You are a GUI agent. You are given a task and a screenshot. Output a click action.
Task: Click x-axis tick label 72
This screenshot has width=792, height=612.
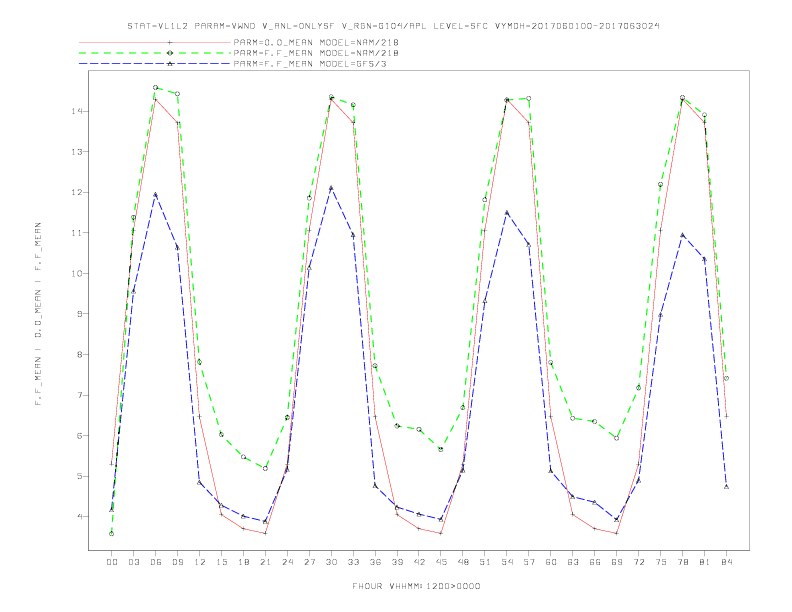pos(639,562)
